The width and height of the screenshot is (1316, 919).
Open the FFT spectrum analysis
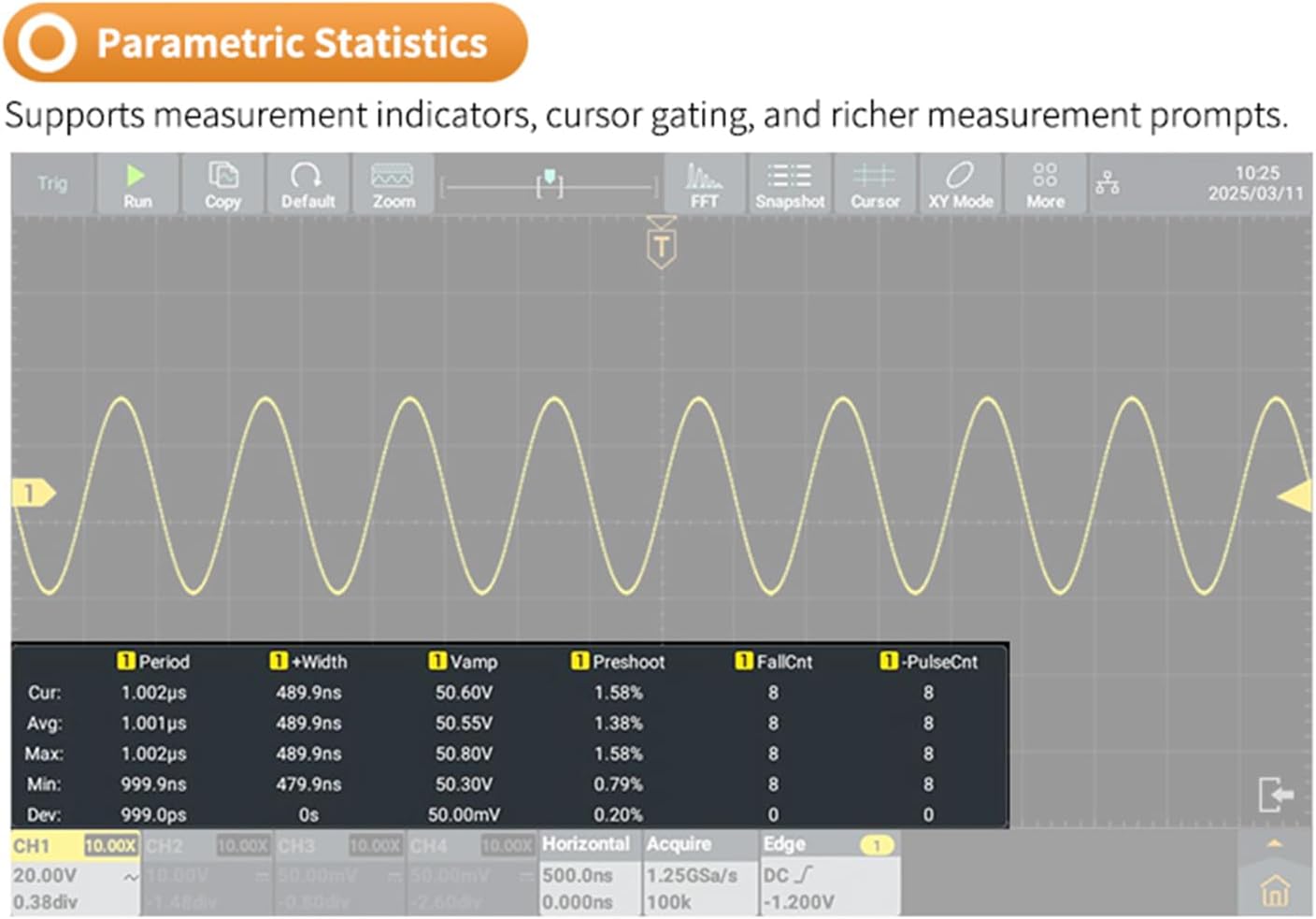click(x=704, y=185)
